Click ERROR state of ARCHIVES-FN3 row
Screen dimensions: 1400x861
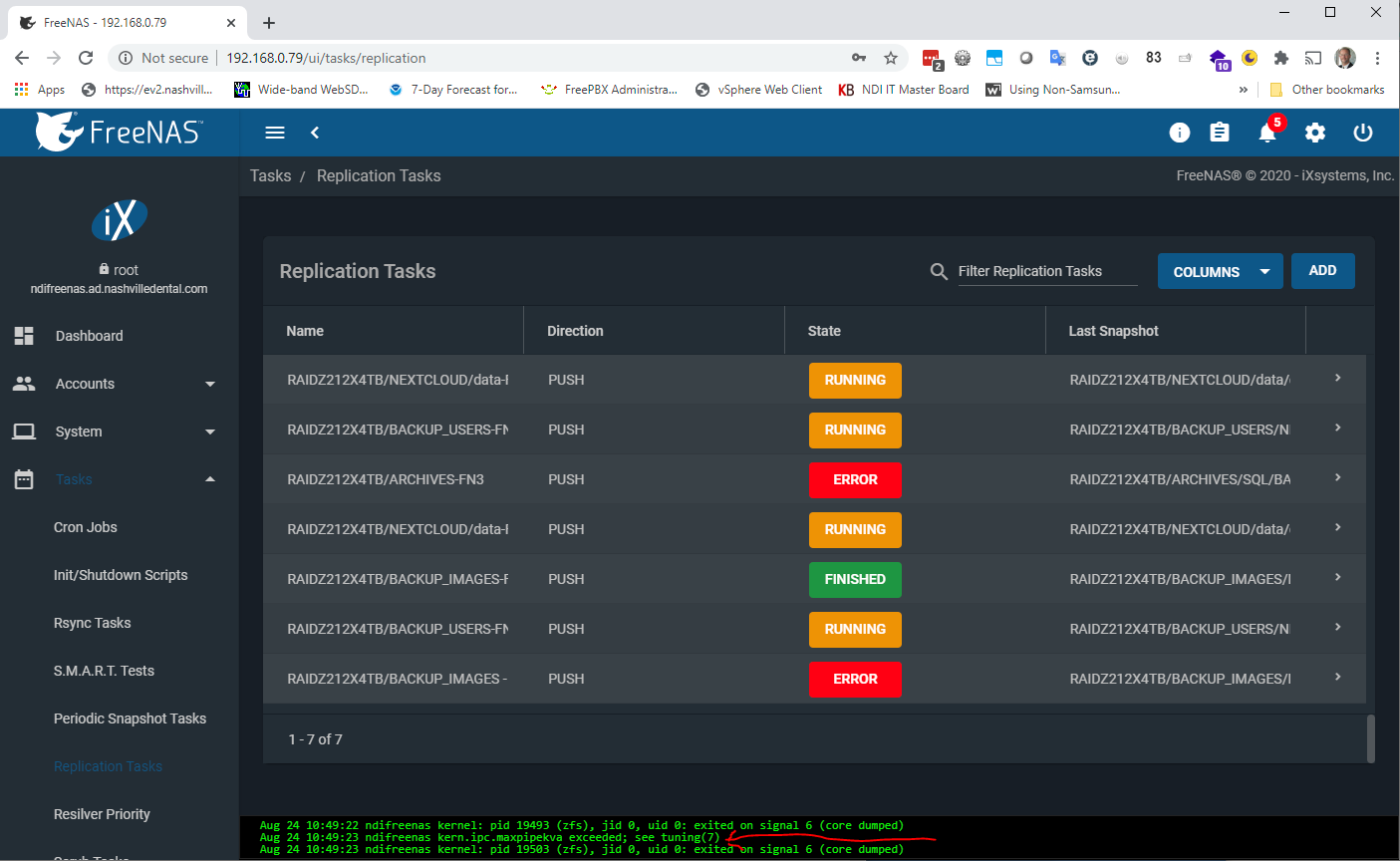[855, 479]
